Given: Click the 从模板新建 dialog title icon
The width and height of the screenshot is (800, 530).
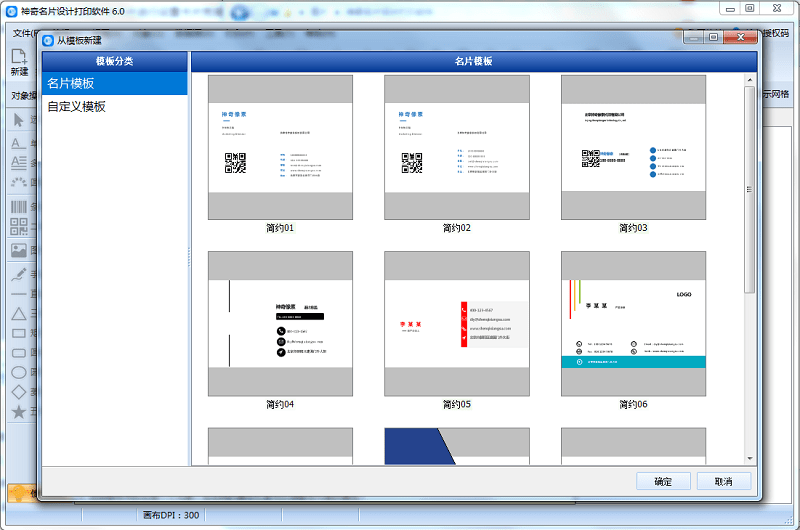Looking at the screenshot, I should coord(48,40).
